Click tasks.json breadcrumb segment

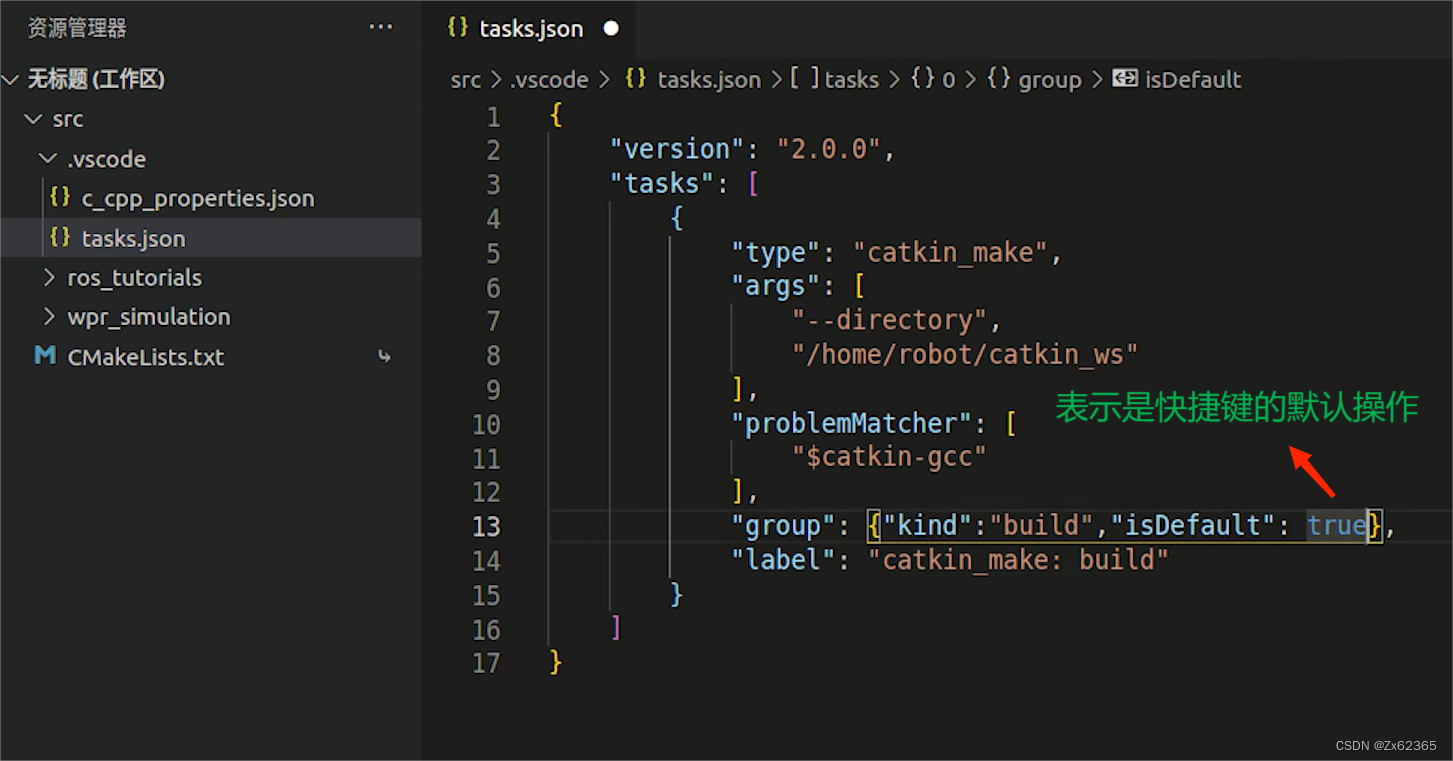pos(709,80)
